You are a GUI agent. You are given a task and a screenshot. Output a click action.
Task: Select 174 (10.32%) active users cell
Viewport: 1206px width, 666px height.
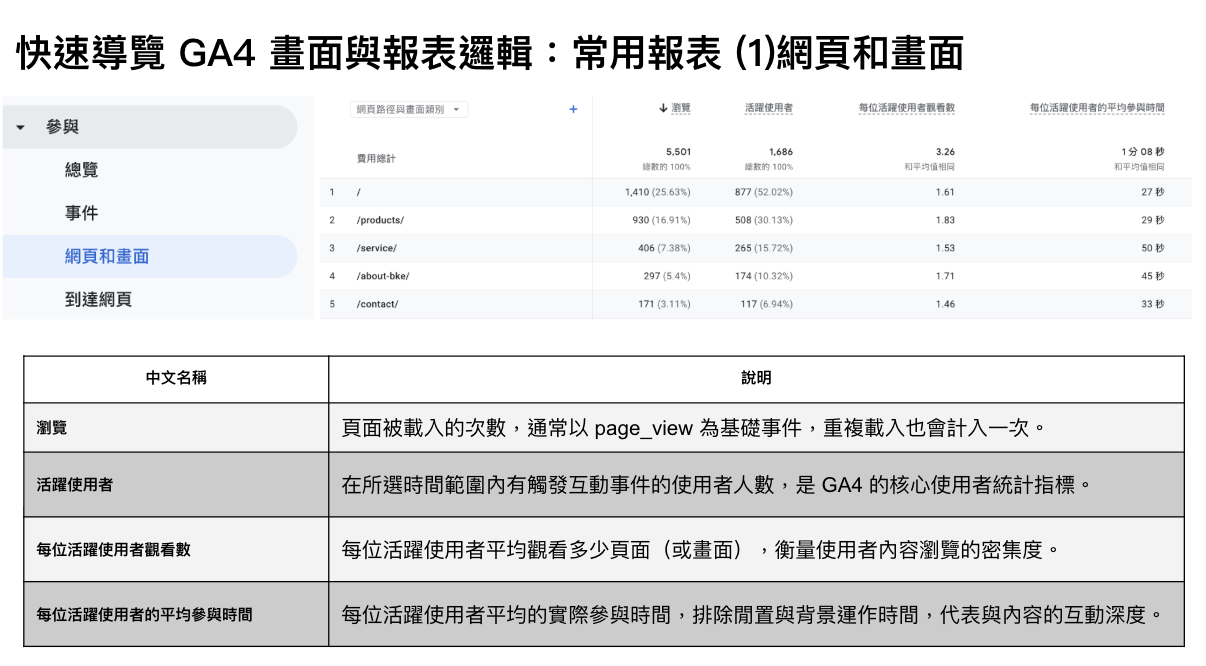tap(763, 276)
